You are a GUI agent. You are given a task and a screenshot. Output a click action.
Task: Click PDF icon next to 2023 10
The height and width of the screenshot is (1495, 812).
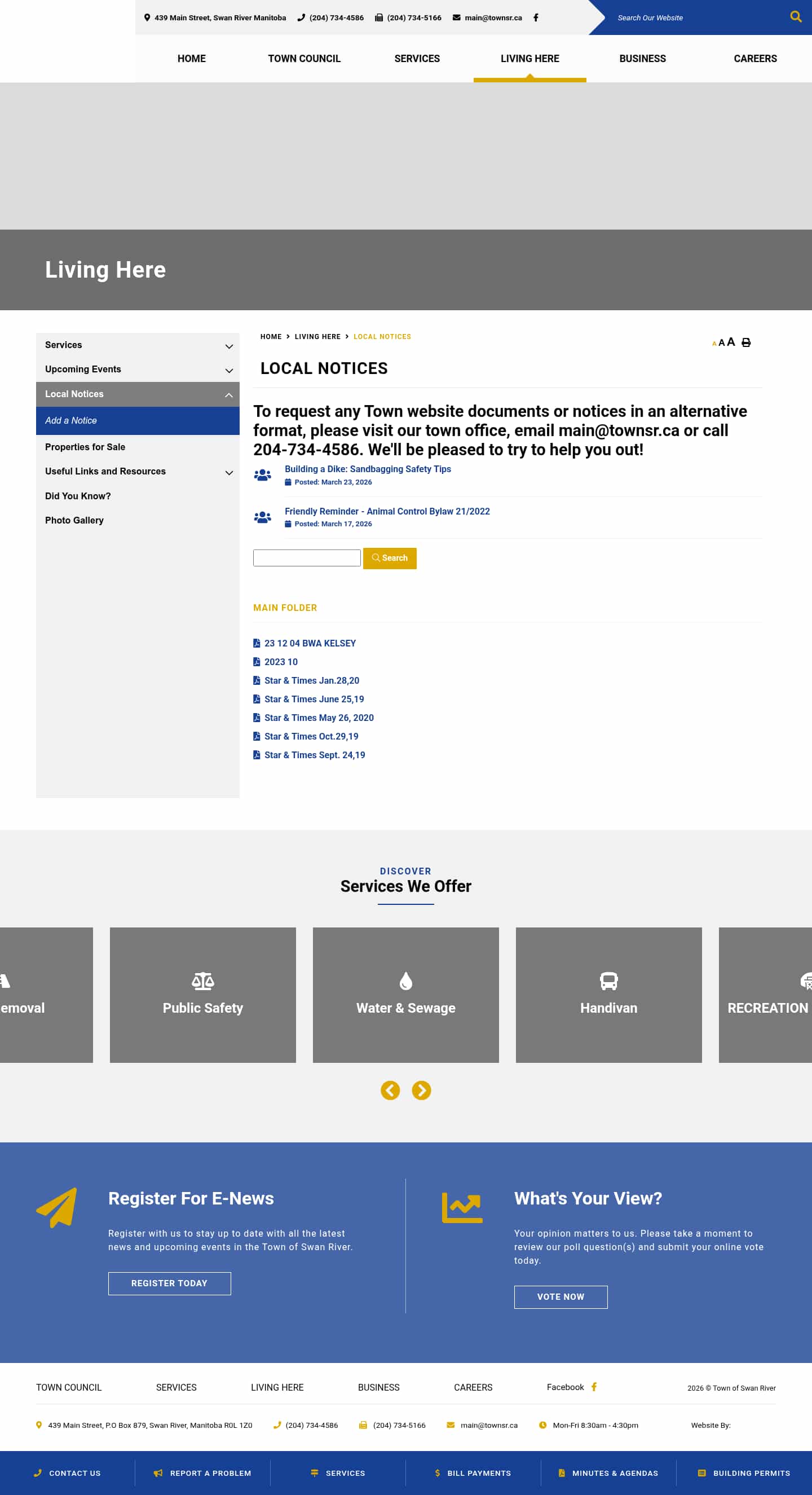[257, 662]
